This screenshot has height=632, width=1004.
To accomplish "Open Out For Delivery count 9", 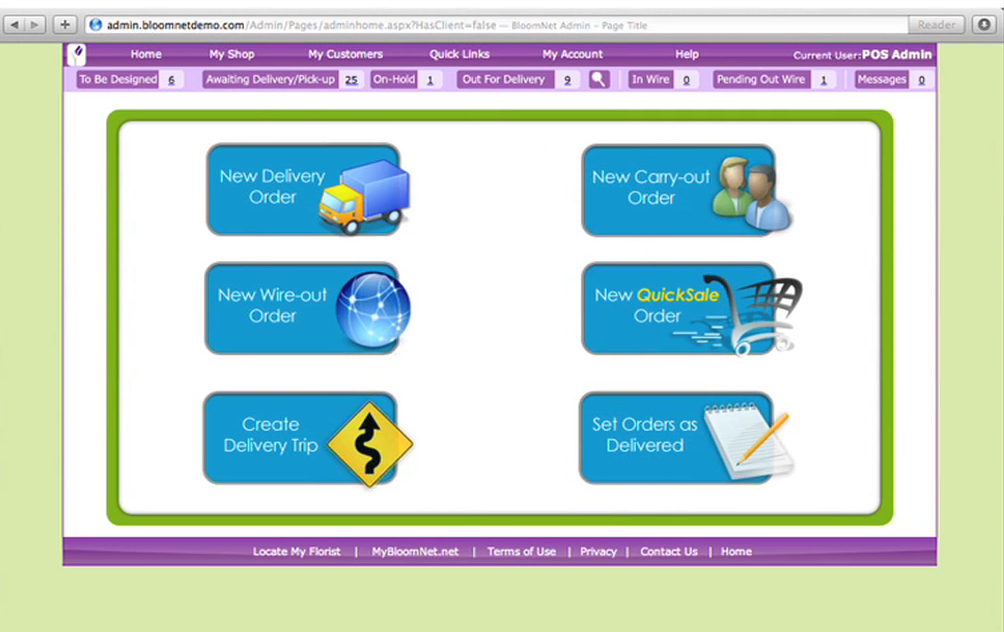I will pyautogui.click(x=567, y=80).
